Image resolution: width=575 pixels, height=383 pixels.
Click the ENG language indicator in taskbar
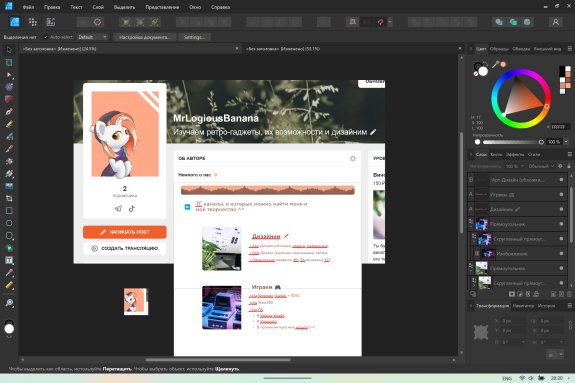coord(507,378)
